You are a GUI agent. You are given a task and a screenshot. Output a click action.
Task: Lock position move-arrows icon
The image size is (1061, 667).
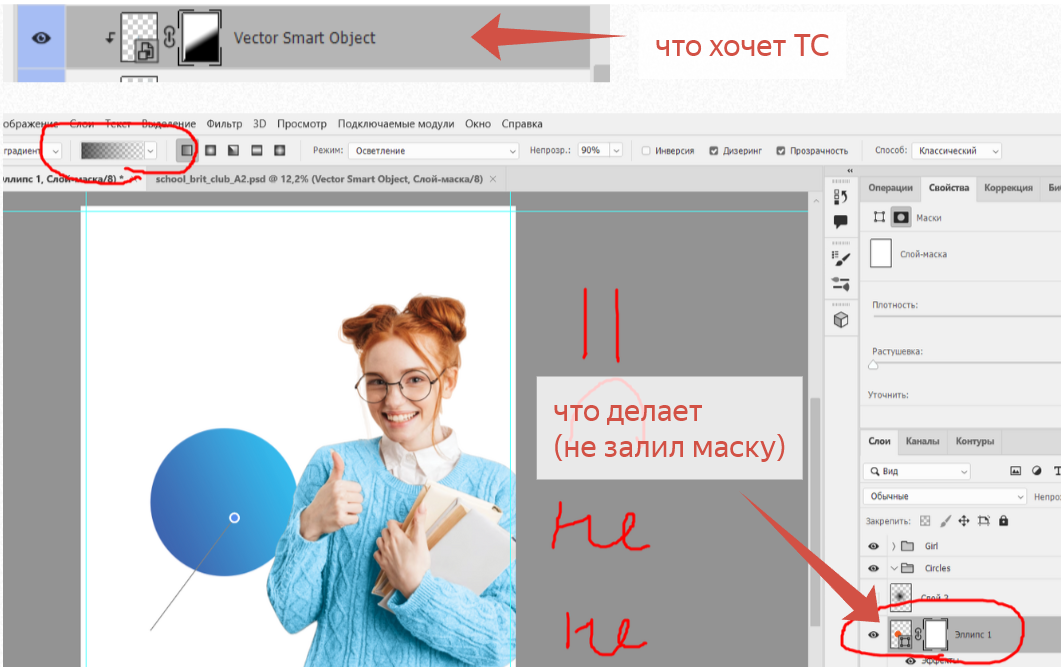(x=964, y=521)
